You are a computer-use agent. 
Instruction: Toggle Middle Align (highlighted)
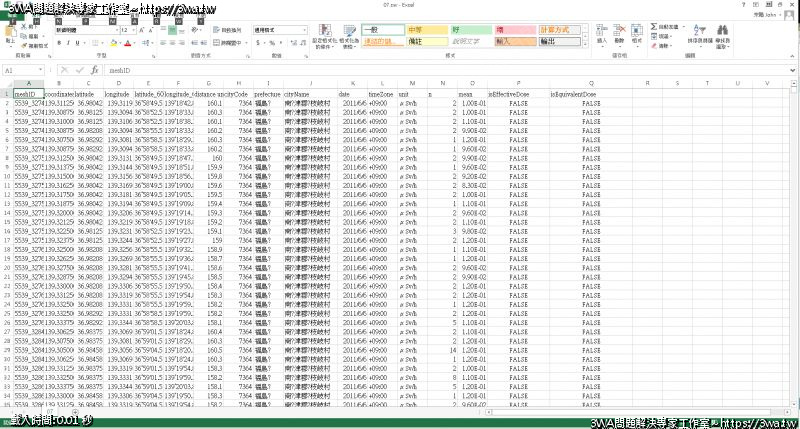click(172, 30)
